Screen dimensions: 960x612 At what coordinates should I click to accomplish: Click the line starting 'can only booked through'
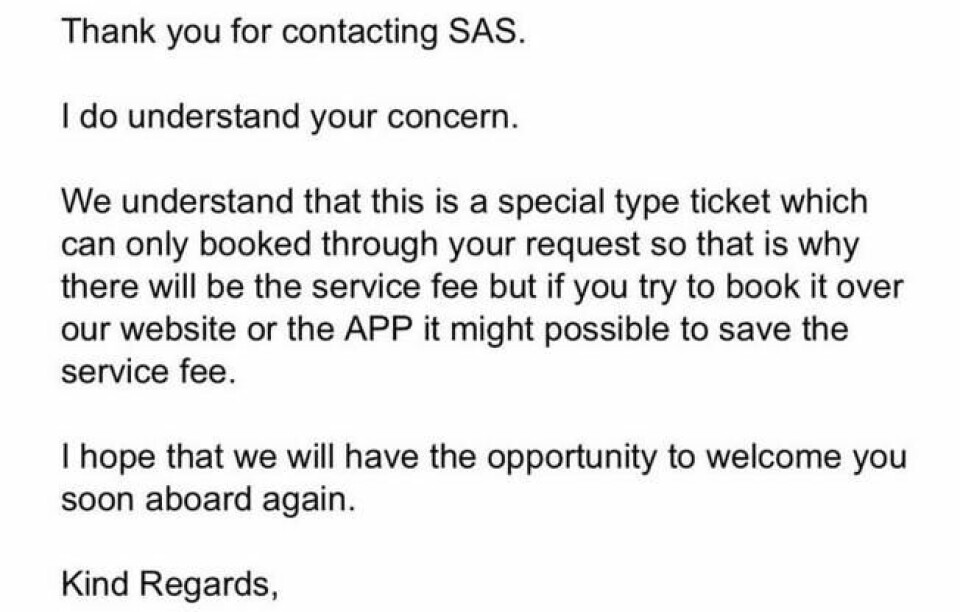(460, 244)
